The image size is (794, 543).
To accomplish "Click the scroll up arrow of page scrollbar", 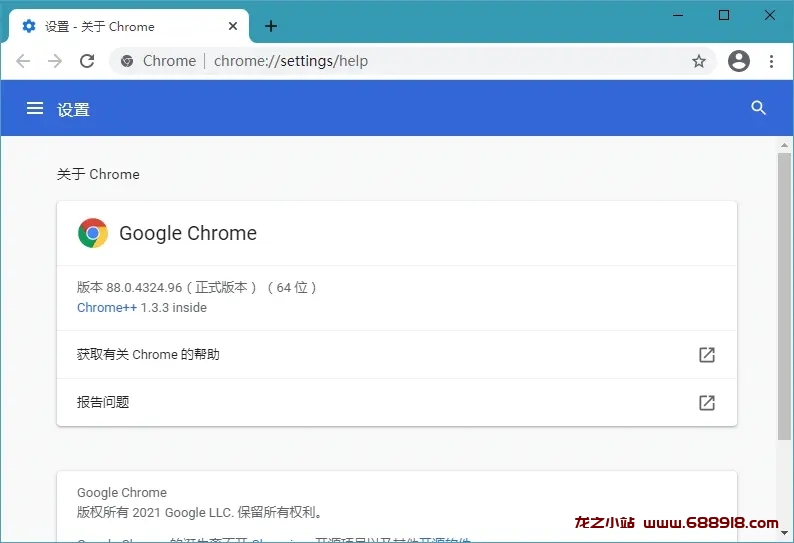I will tap(784, 145).
